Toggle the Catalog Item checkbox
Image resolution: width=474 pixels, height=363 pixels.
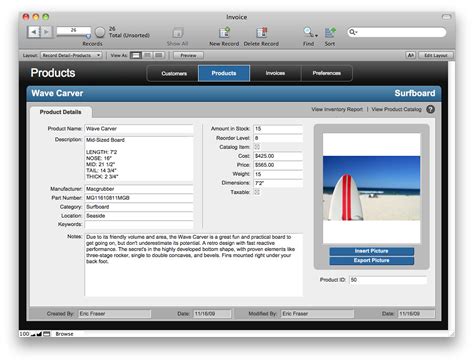point(257,147)
